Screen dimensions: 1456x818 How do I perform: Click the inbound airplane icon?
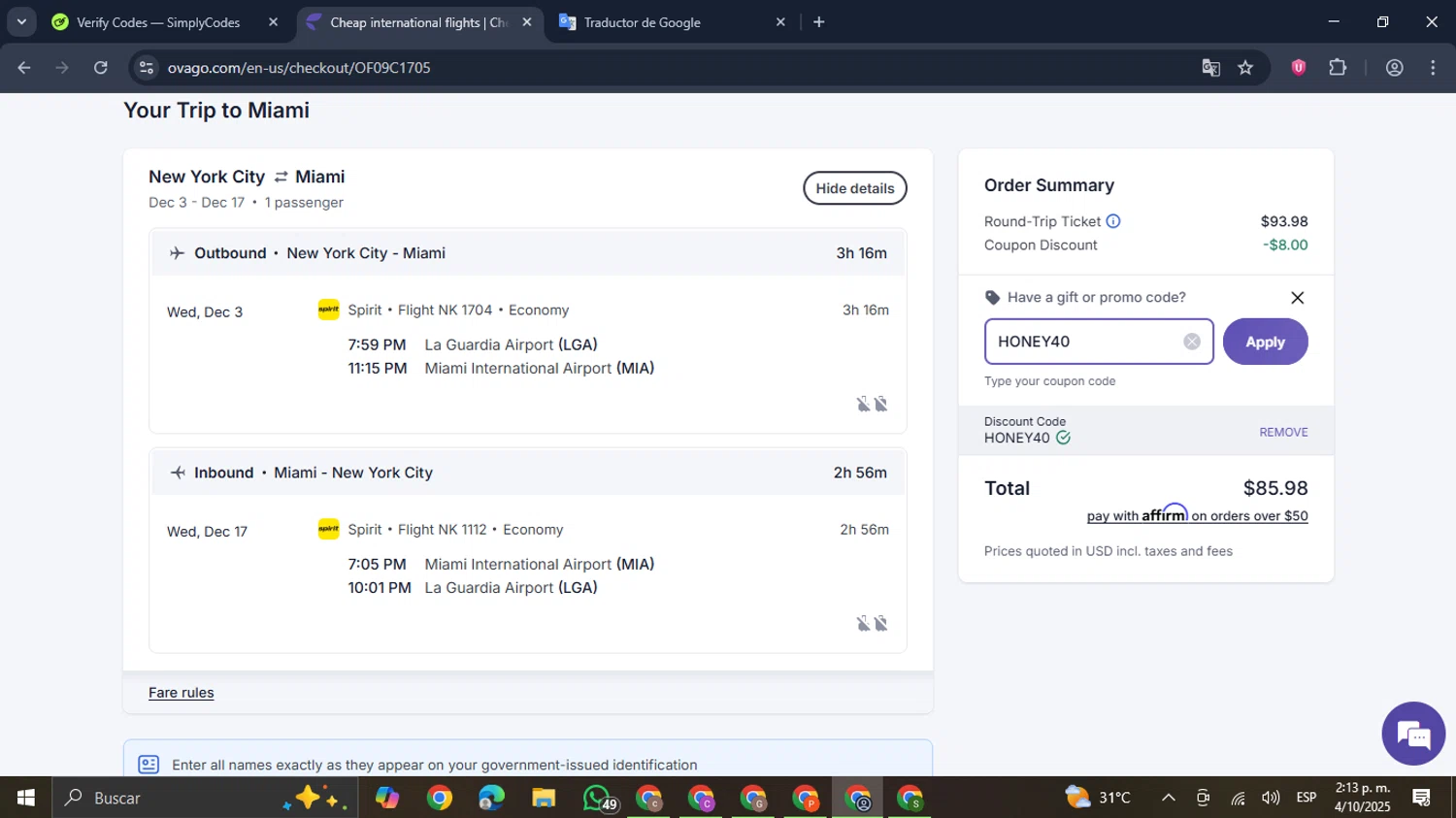(x=178, y=473)
